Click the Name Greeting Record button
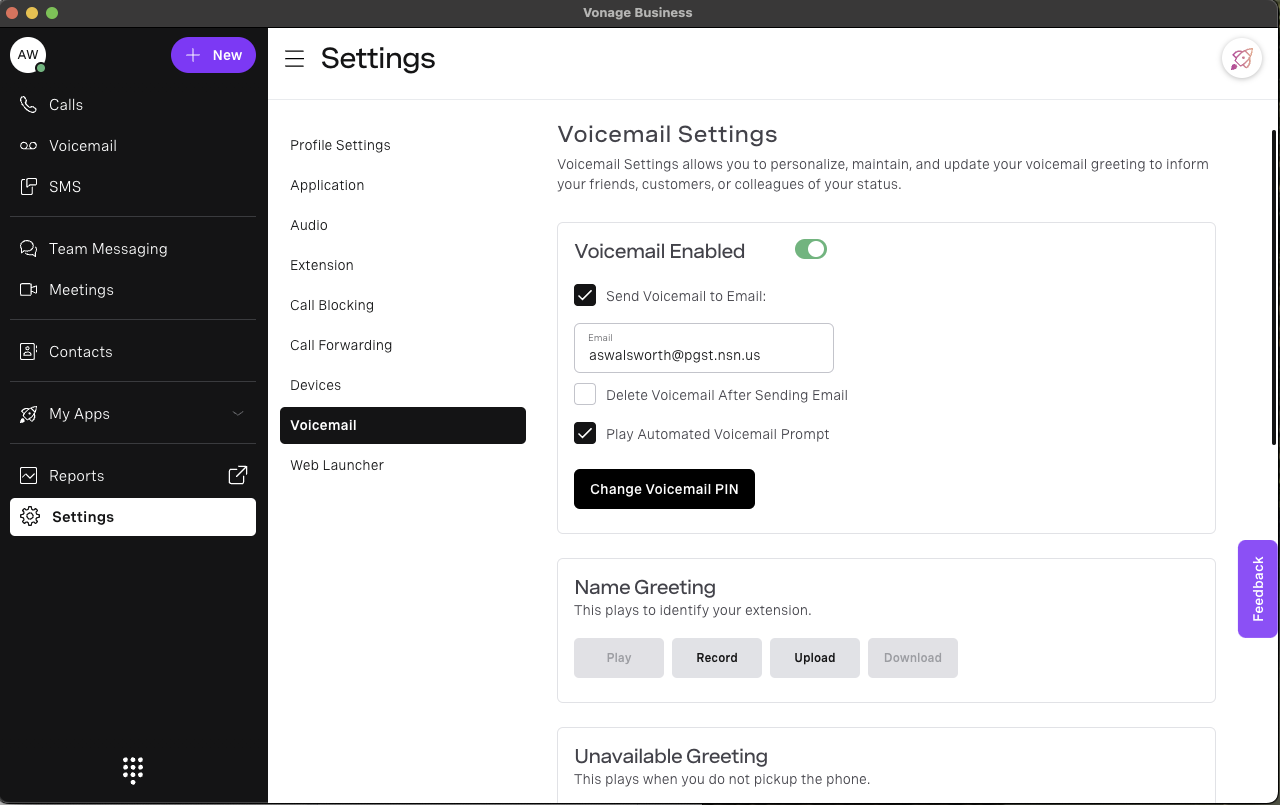 (717, 658)
